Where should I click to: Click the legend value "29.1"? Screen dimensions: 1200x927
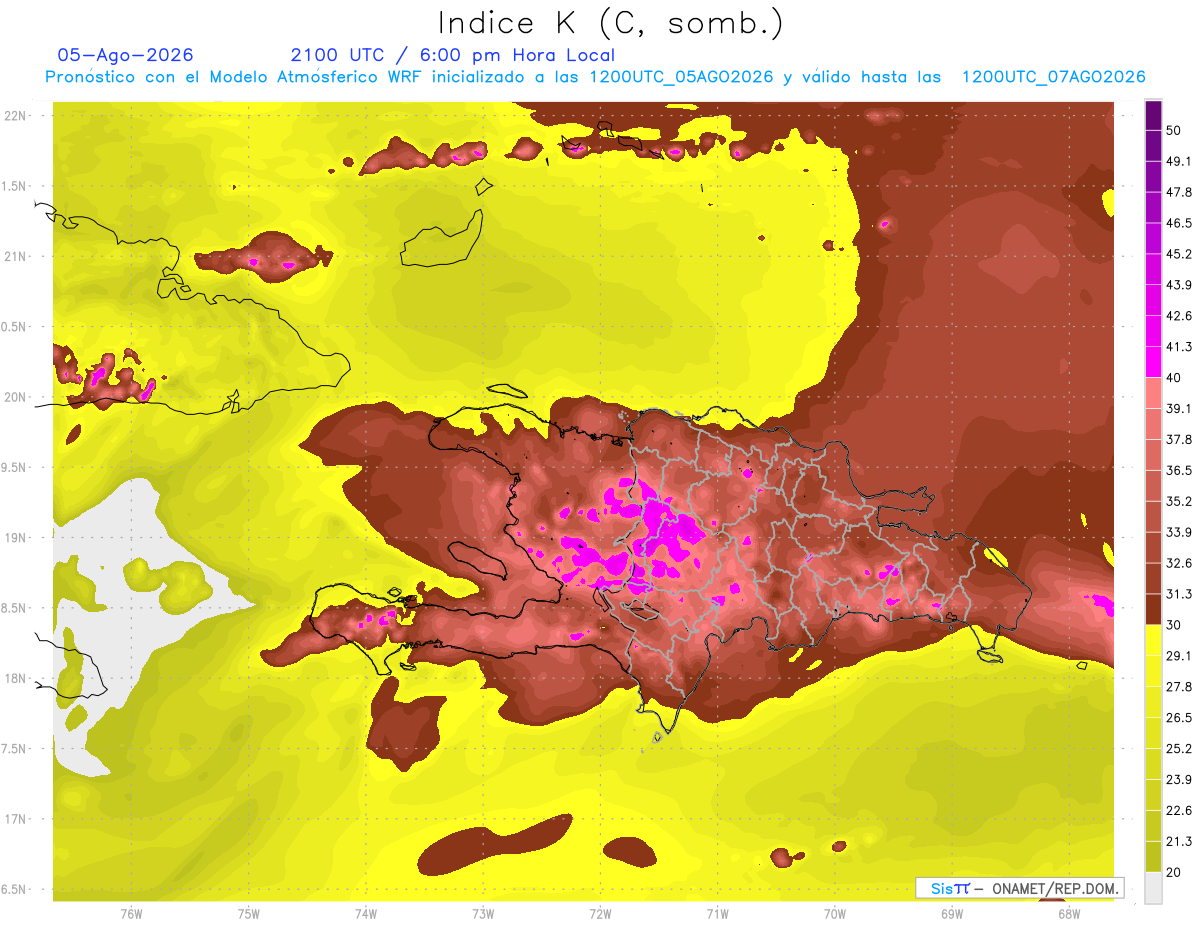click(1178, 656)
